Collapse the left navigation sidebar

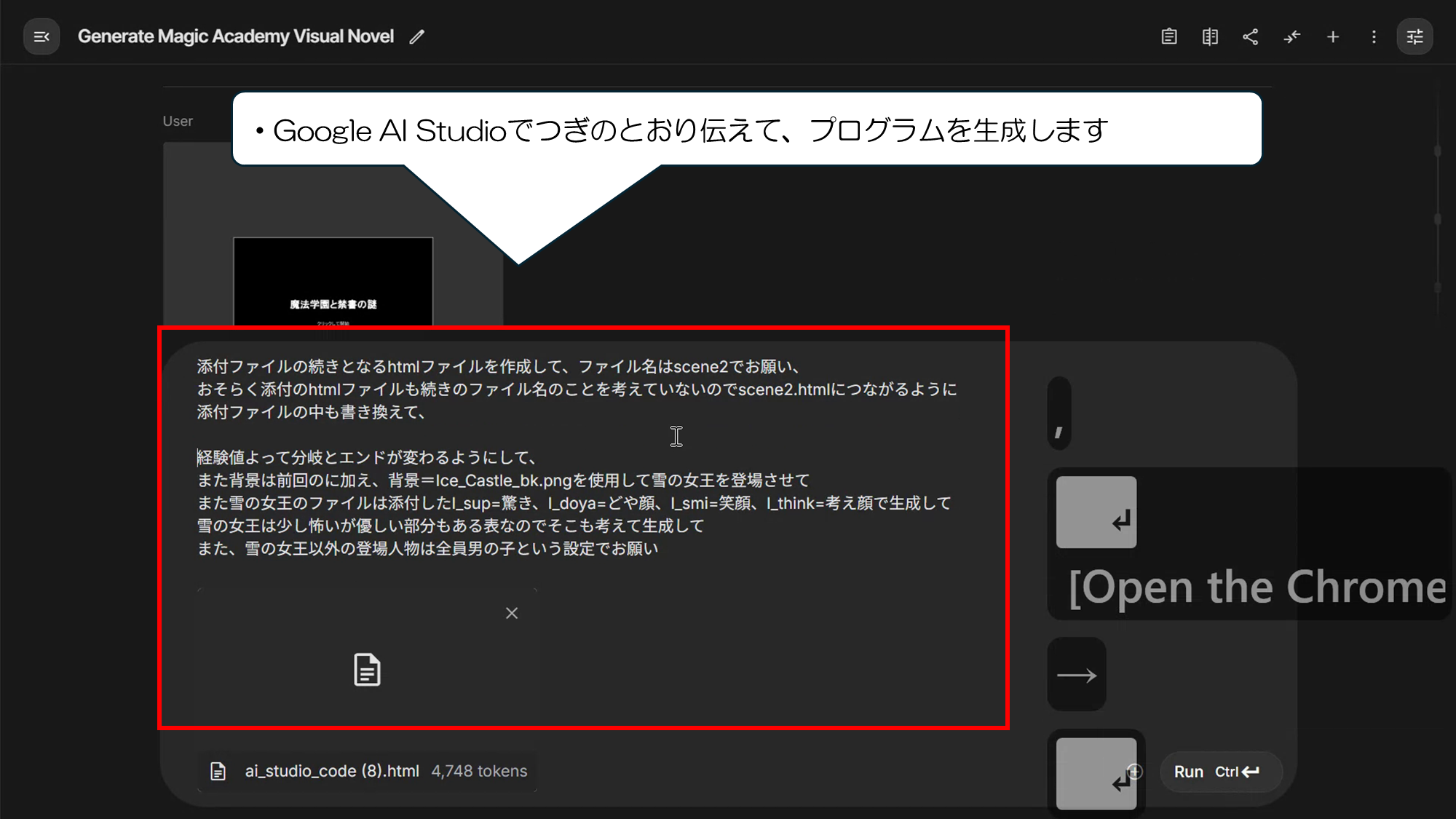[x=41, y=36]
